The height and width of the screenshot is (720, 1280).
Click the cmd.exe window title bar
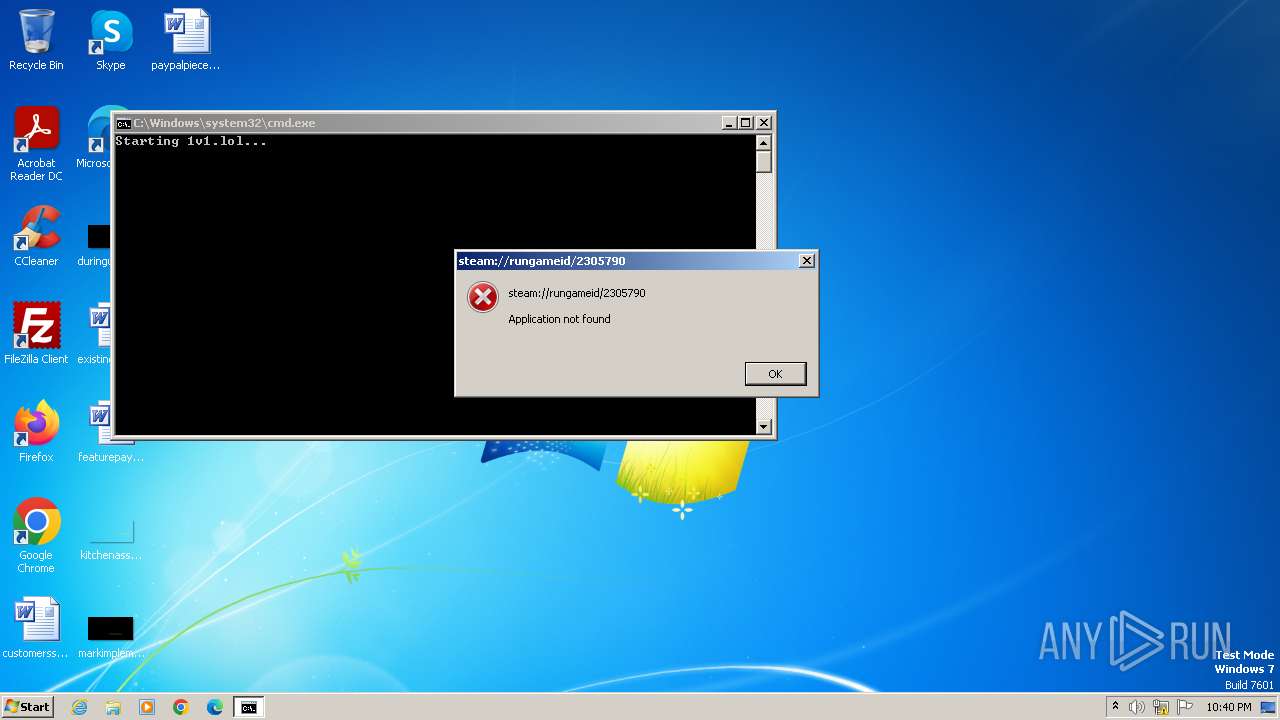click(x=444, y=123)
